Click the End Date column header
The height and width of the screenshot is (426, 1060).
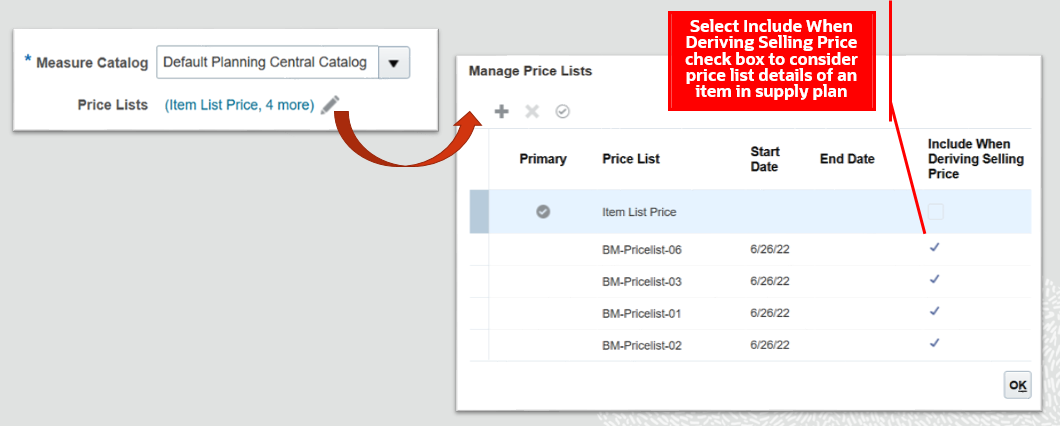pos(847,159)
